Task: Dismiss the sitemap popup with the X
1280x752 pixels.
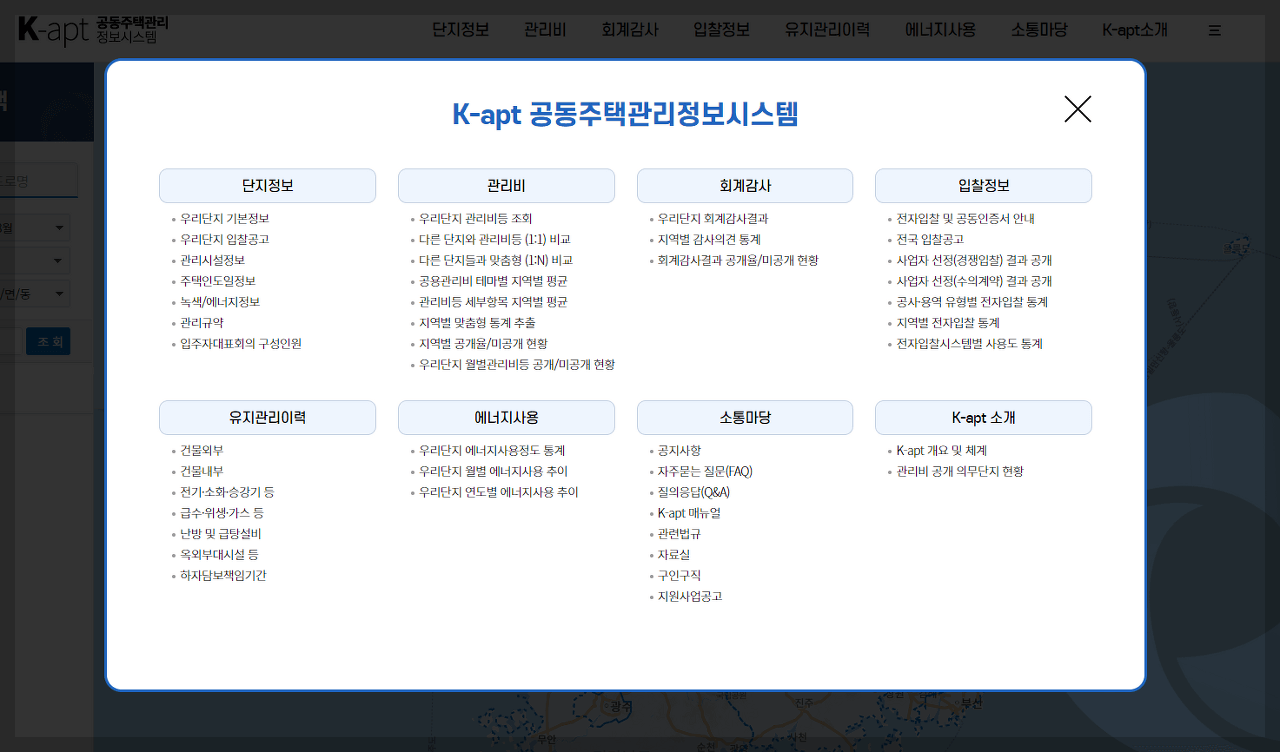Action: pos(1077,109)
